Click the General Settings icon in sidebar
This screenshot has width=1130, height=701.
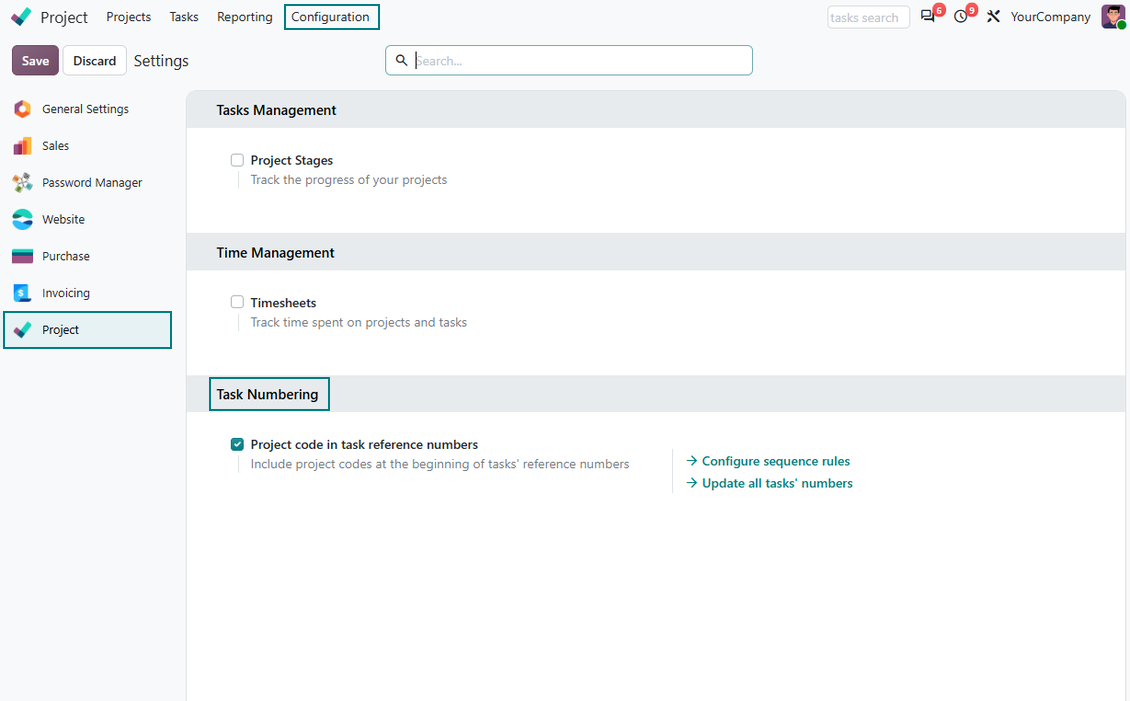[22, 109]
